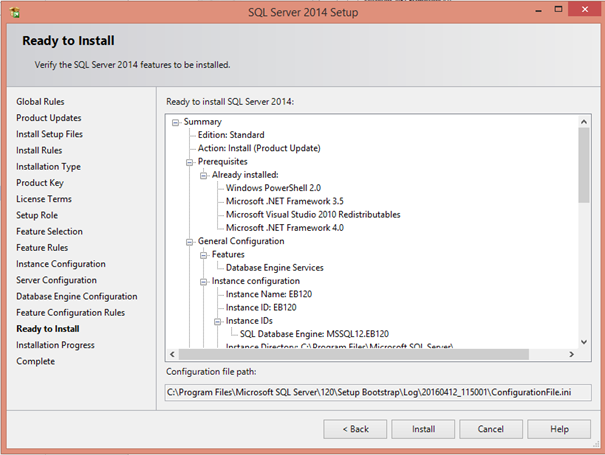The width and height of the screenshot is (605, 455).
Task: Select the Installation Type step
Action: [48, 167]
